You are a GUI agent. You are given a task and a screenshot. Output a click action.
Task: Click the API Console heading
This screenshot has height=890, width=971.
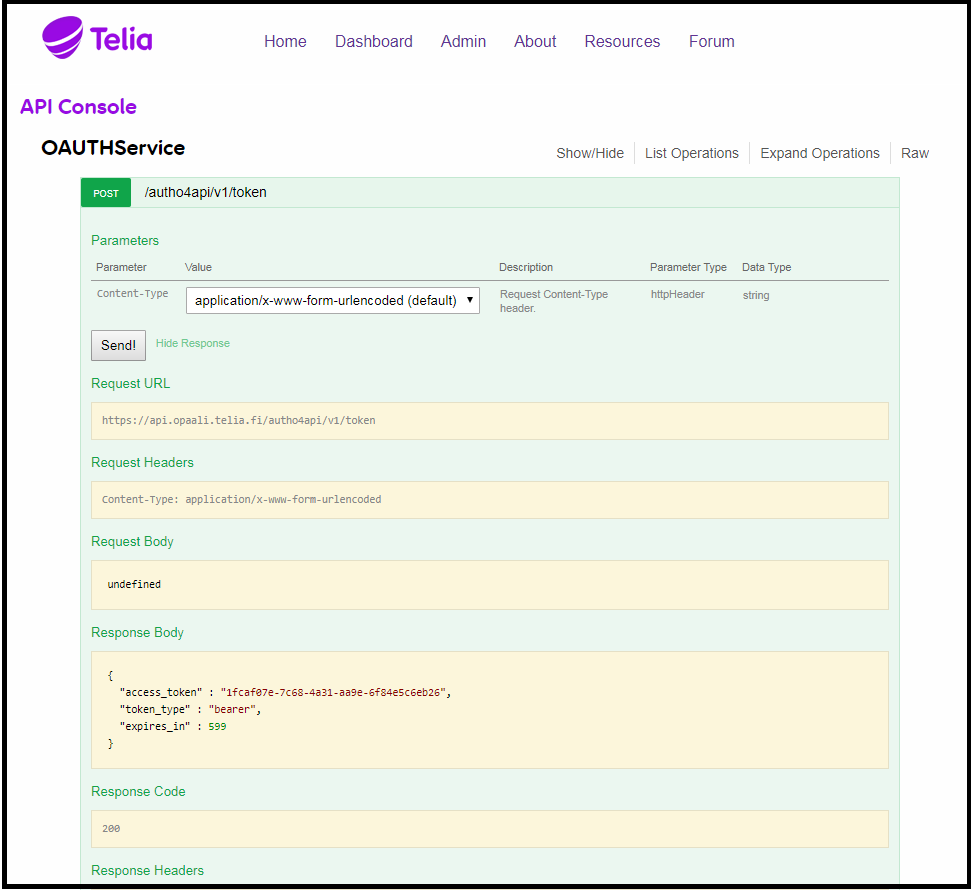coord(78,107)
